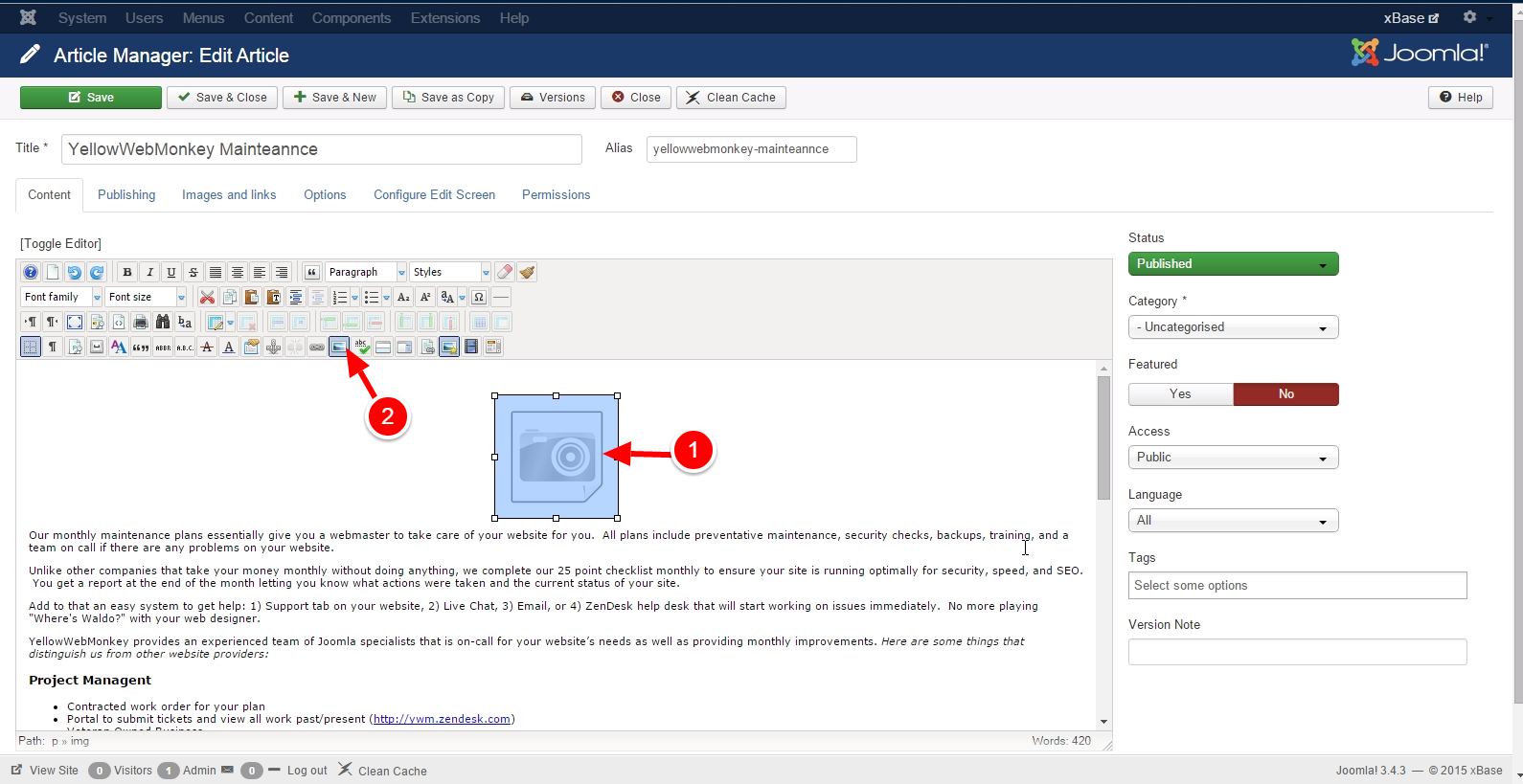Apply center alignment
1523x784 pixels.
(238, 272)
